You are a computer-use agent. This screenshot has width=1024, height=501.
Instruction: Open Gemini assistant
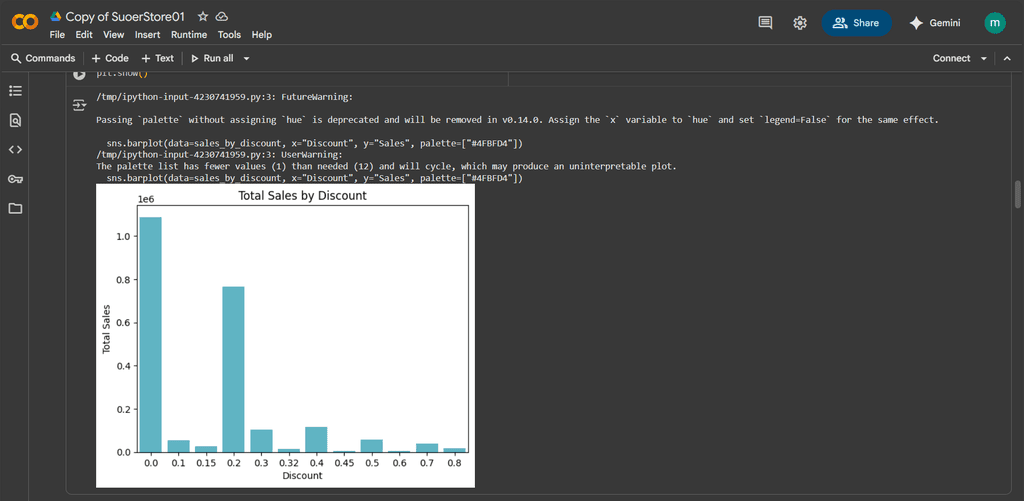tap(935, 23)
